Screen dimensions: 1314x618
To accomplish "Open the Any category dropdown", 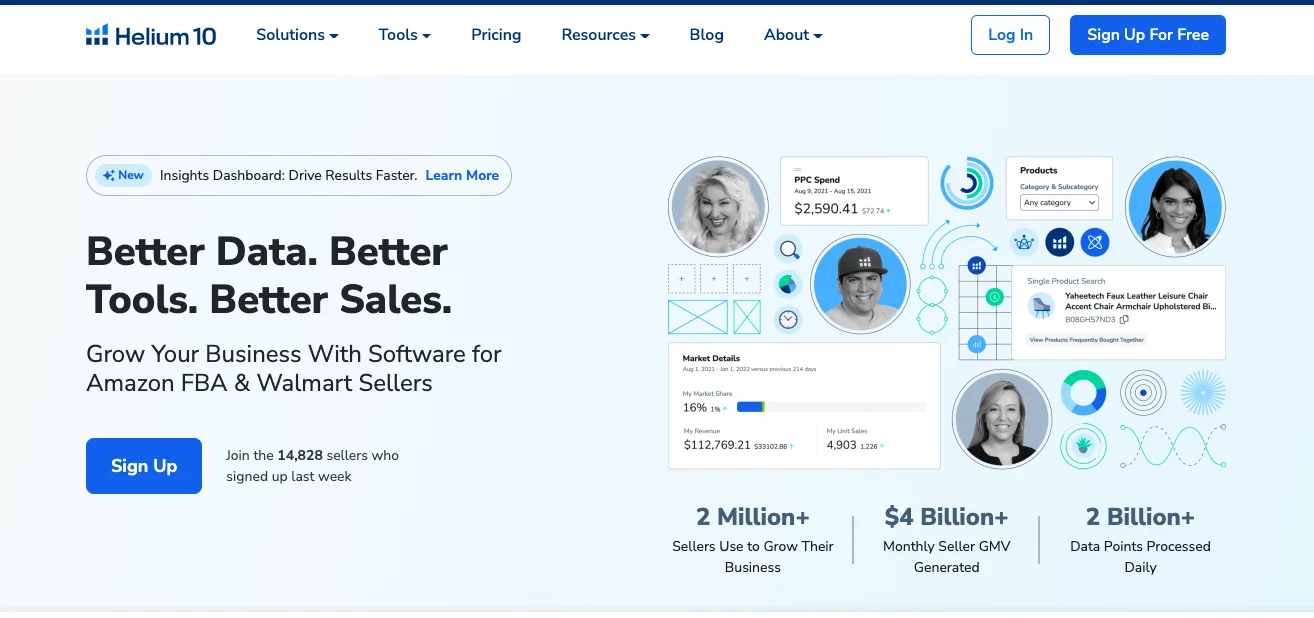I will point(1059,203).
